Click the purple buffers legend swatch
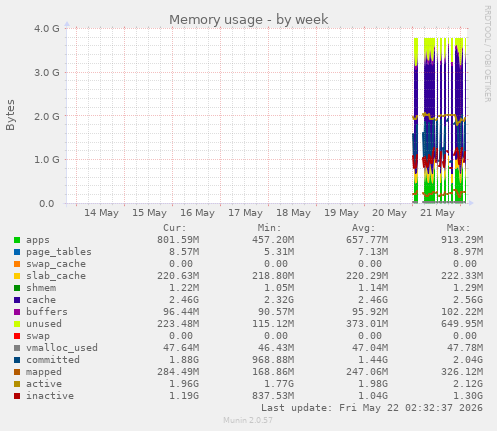 coord(17,312)
